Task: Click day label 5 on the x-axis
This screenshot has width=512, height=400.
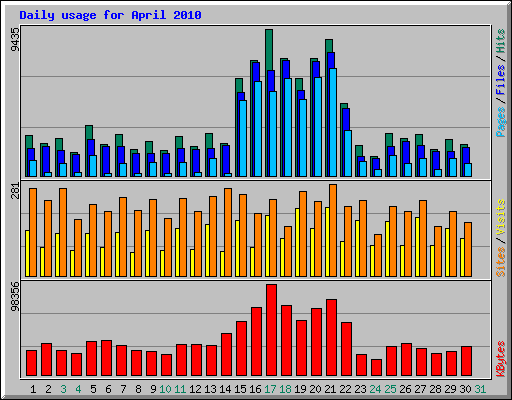Action: click(93, 389)
